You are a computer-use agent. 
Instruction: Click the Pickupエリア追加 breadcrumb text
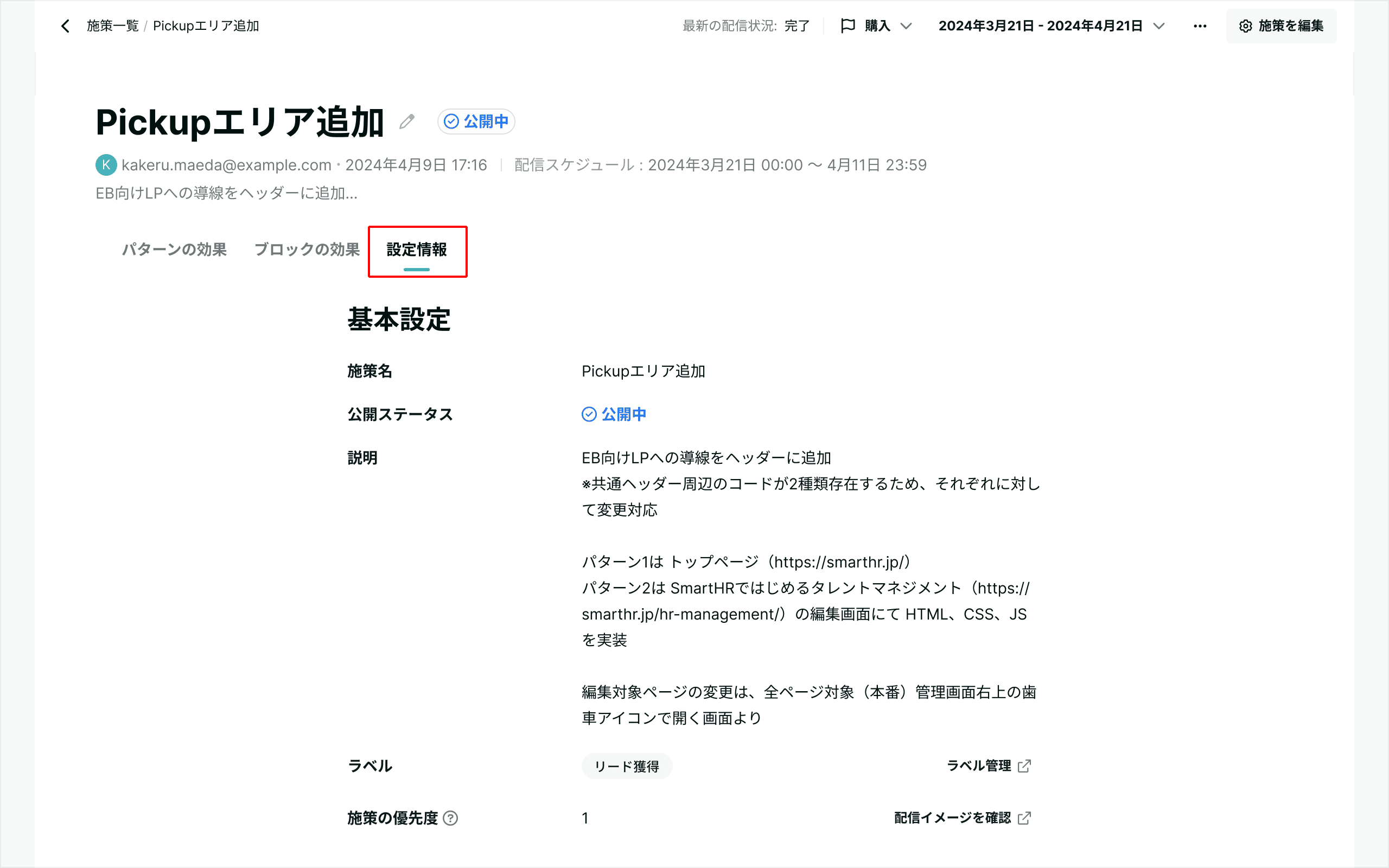pos(206,26)
